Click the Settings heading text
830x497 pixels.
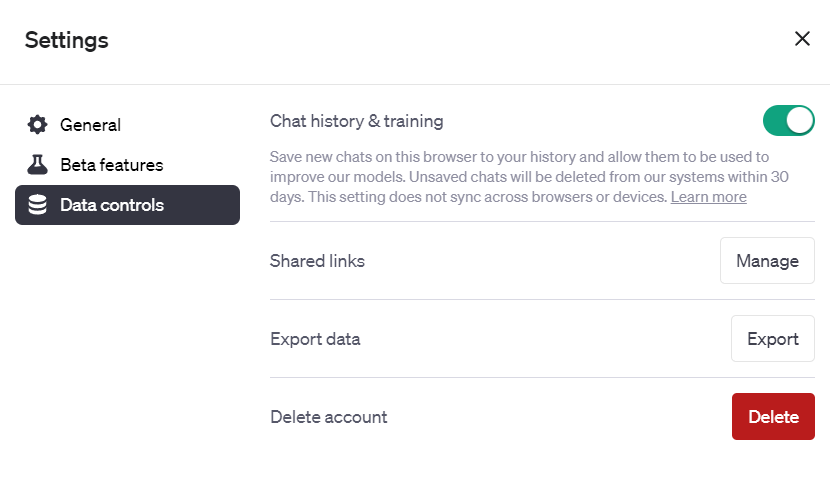click(67, 40)
